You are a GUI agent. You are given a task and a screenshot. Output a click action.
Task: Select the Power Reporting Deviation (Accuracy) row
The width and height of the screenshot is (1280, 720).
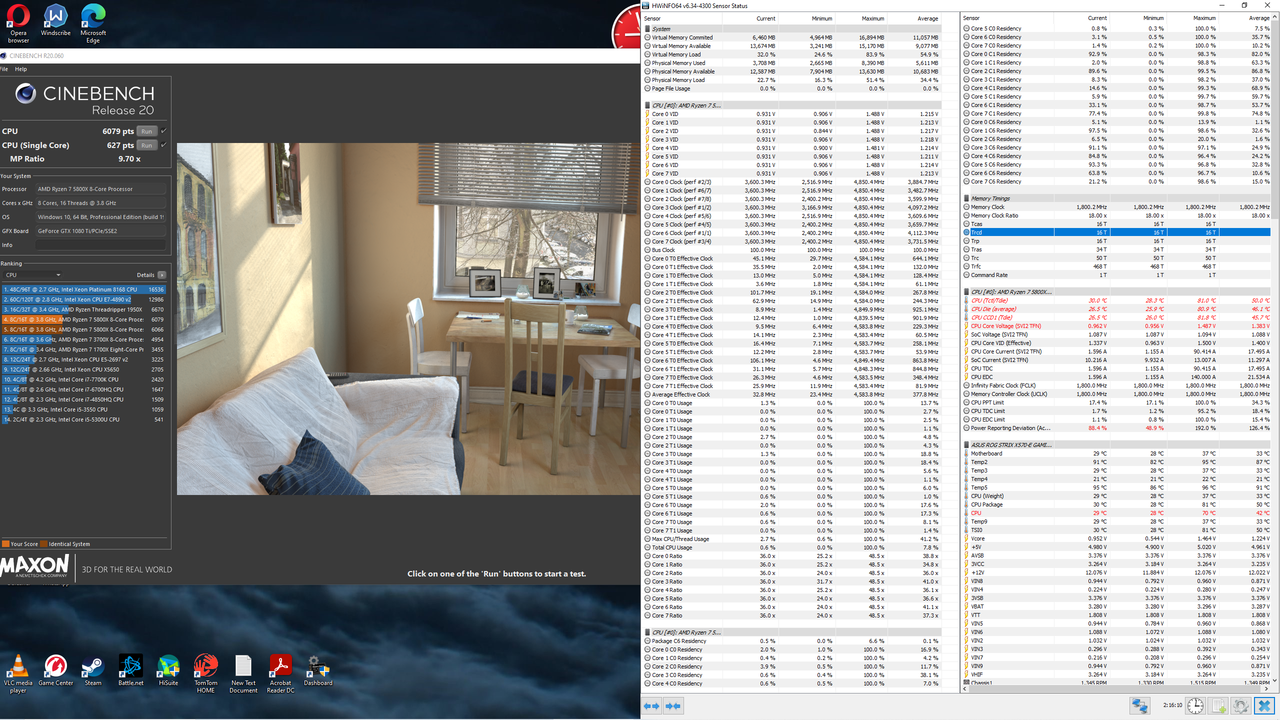1117,428
